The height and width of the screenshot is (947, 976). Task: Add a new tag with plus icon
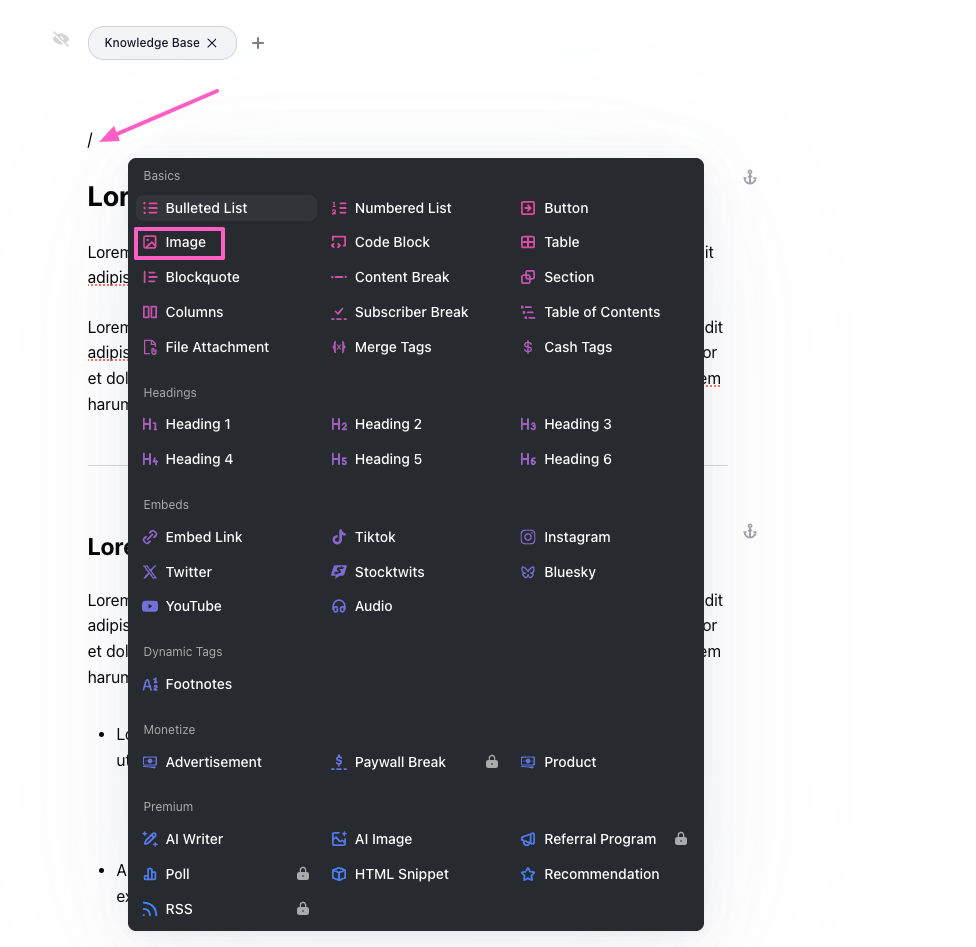pos(258,43)
